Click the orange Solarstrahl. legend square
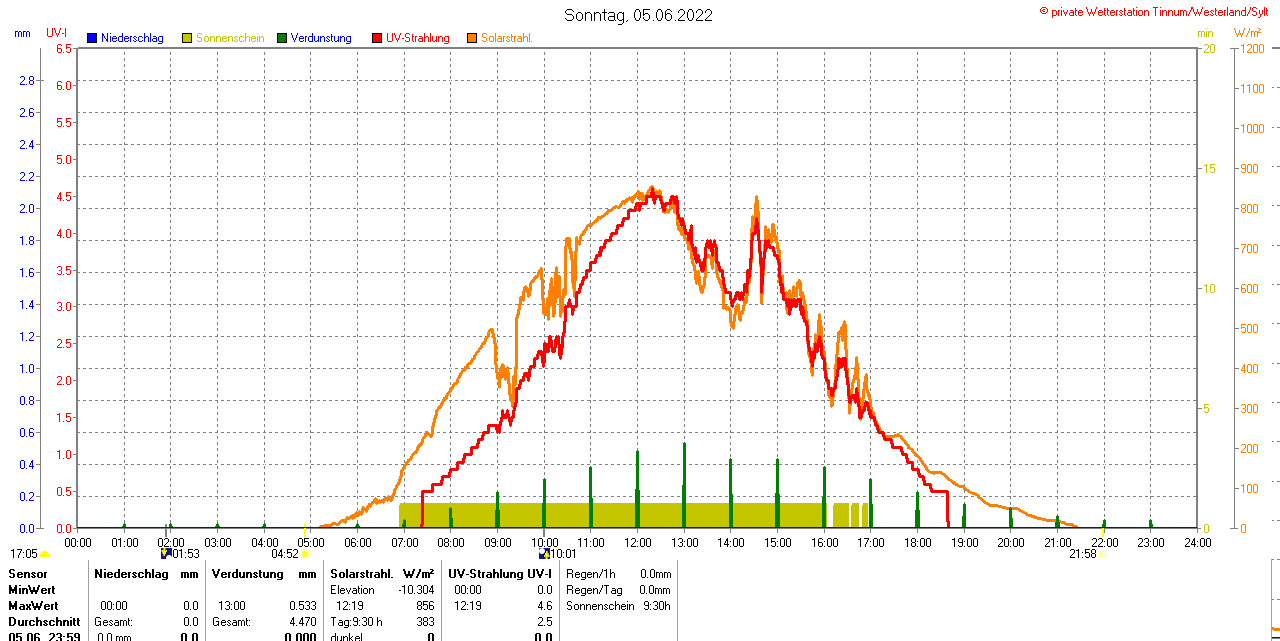 click(472, 38)
